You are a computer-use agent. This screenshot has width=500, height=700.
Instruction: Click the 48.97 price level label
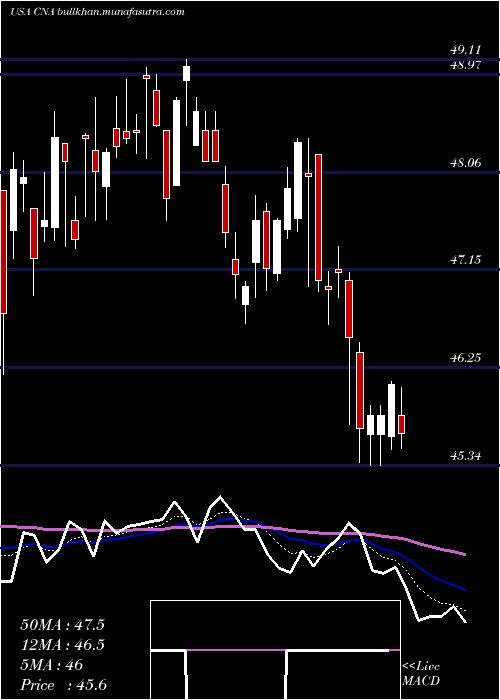pyautogui.click(x=466, y=65)
